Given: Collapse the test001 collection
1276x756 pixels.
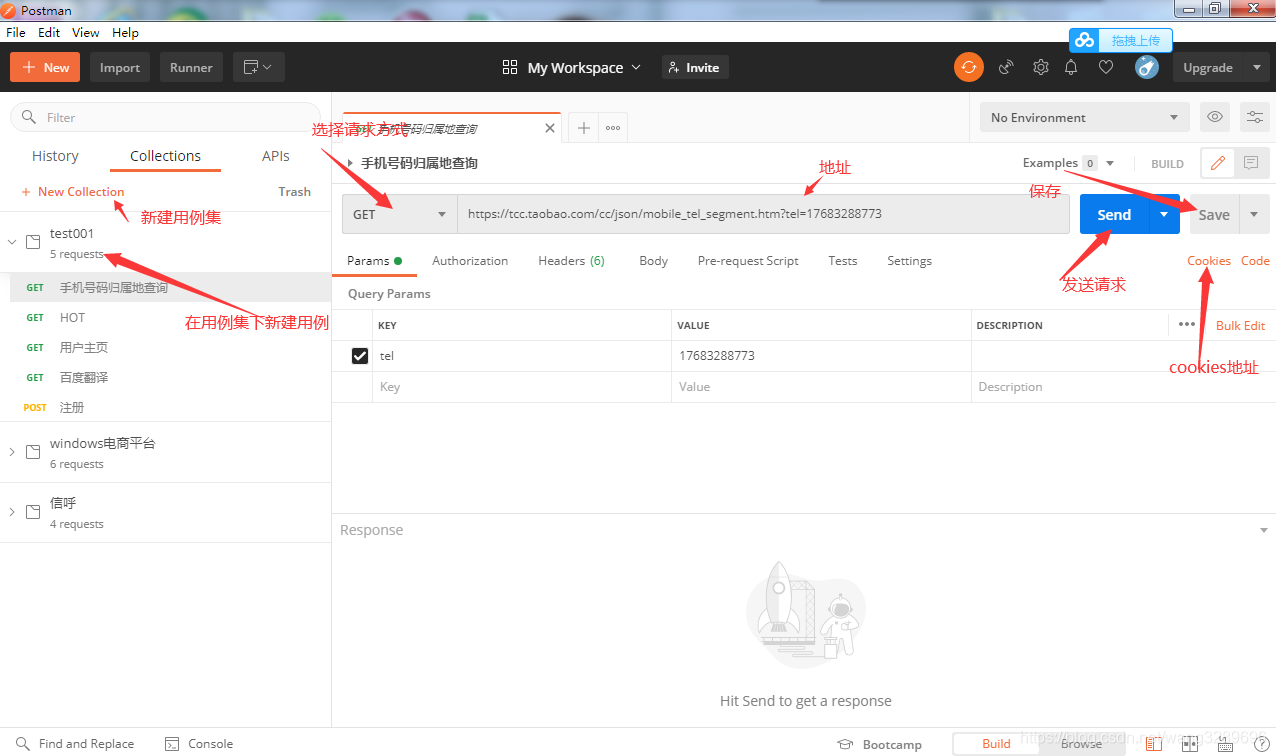Looking at the screenshot, I should click(12, 241).
